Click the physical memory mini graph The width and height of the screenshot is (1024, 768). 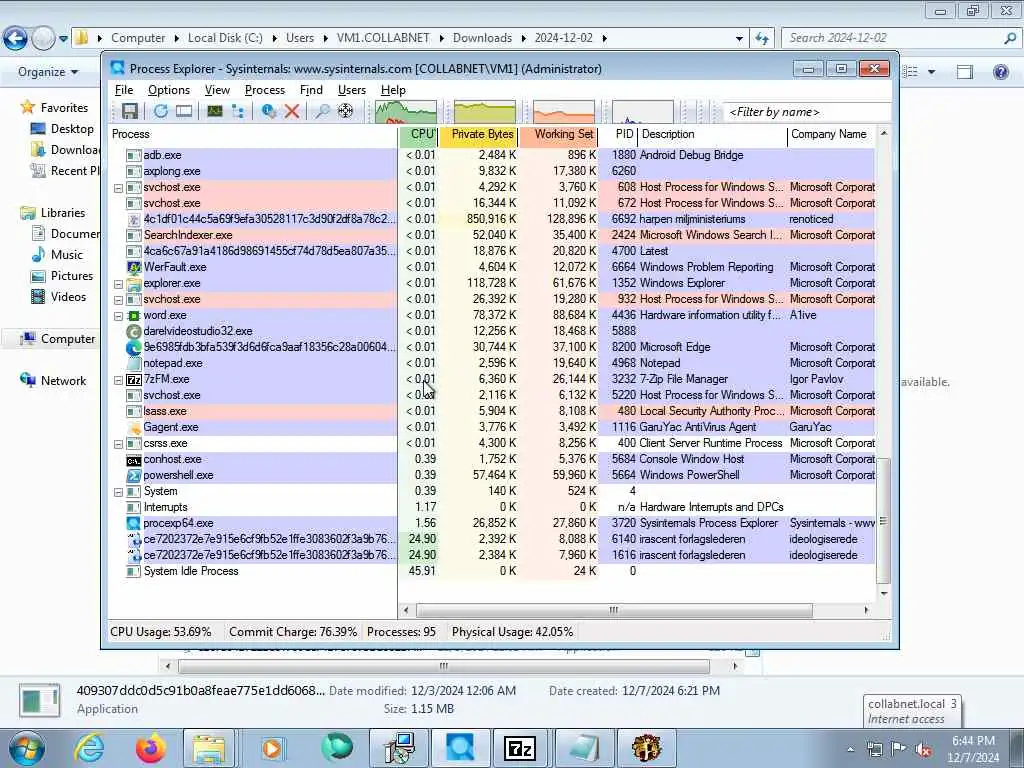[564, 112]
